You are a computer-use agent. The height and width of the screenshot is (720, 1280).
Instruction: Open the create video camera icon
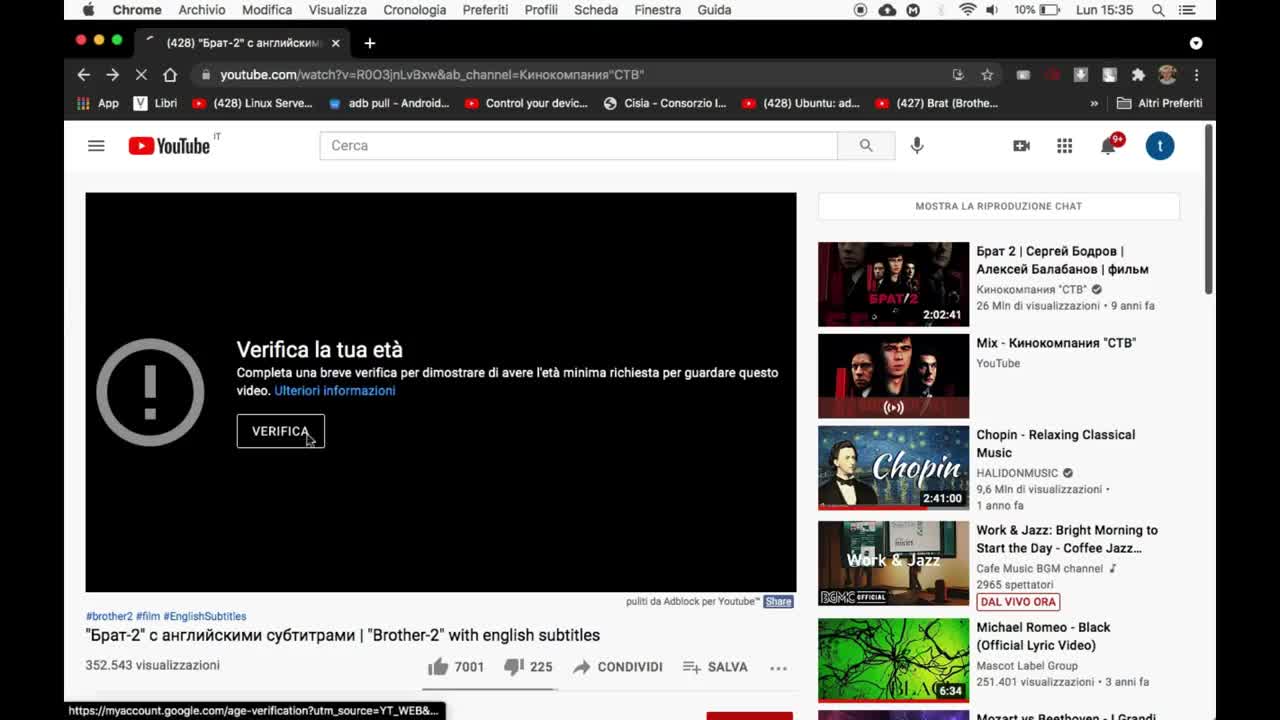(x=1021, y=146)
